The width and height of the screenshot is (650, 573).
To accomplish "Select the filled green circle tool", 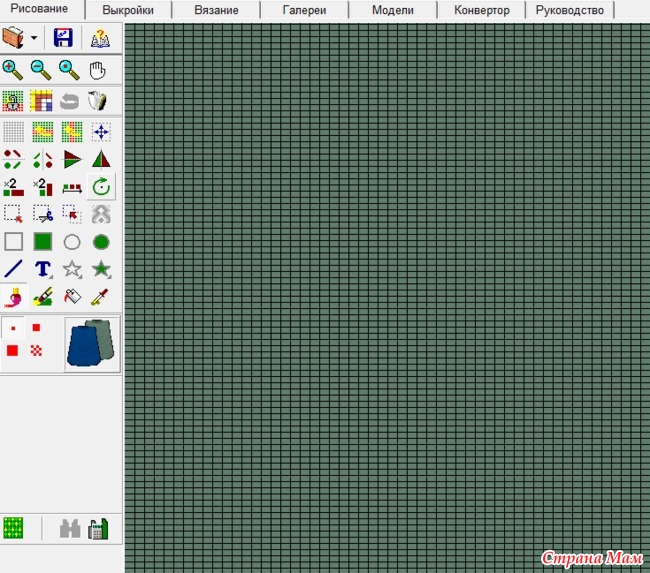I will (101, 242).
